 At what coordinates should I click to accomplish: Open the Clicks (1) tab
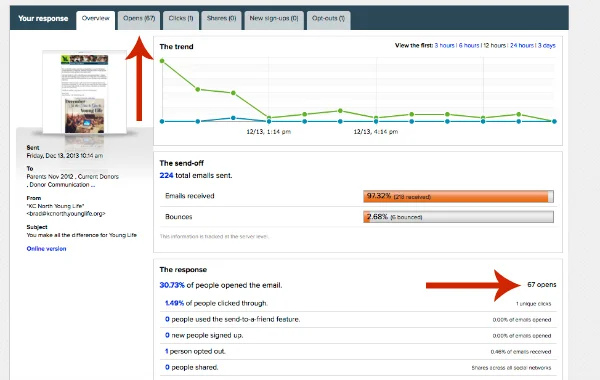pos(181,20)
